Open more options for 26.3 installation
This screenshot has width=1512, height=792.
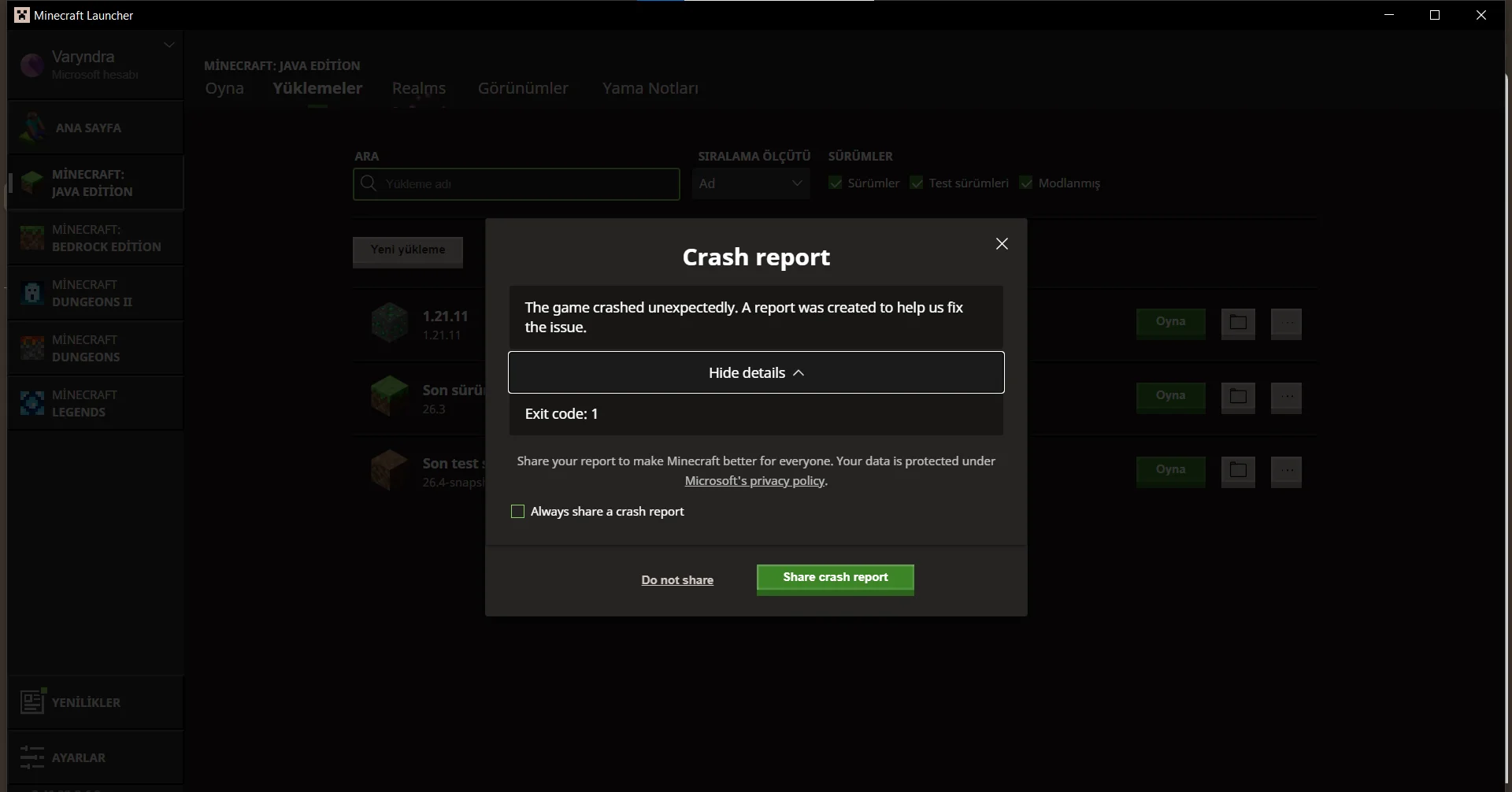[x=1287, y=397]
